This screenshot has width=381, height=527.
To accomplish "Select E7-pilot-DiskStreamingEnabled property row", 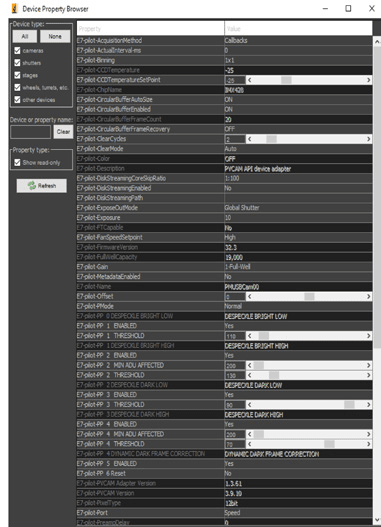I will (x=151, y=188).
